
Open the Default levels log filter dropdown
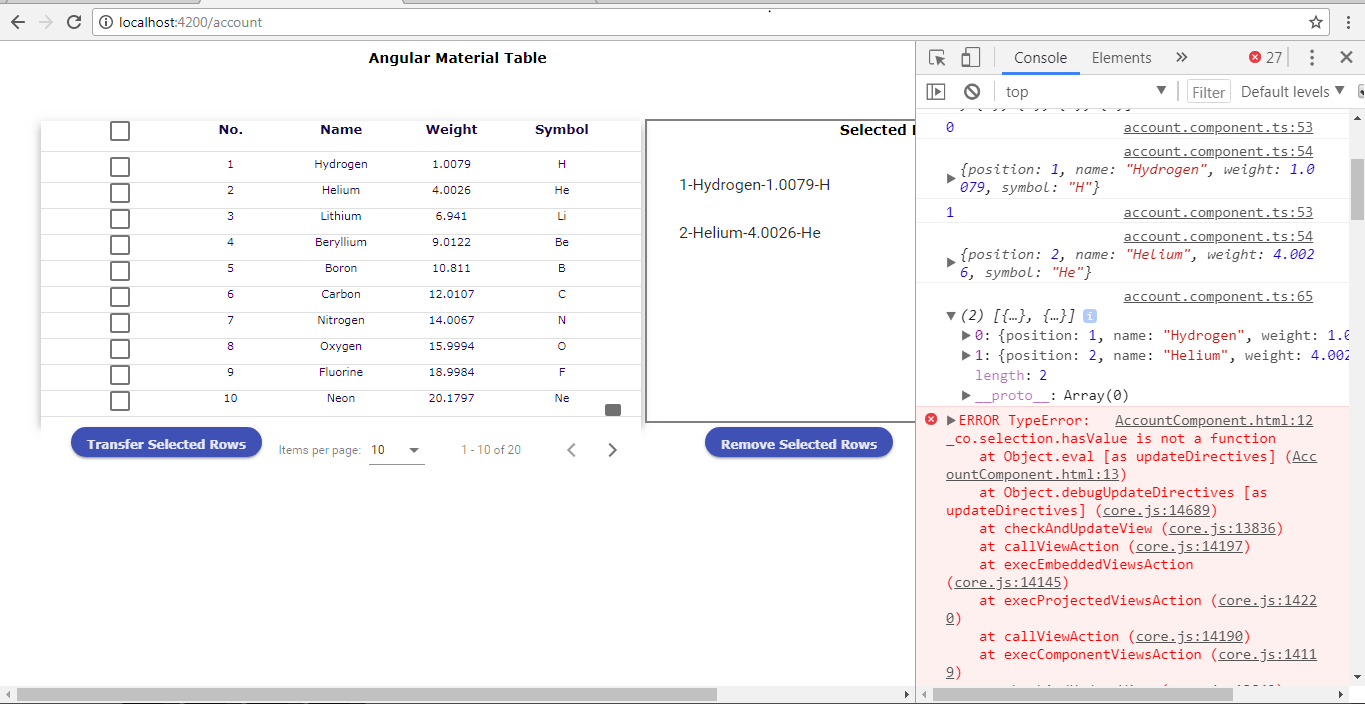pyautogui.click(x=1292, y=91)
